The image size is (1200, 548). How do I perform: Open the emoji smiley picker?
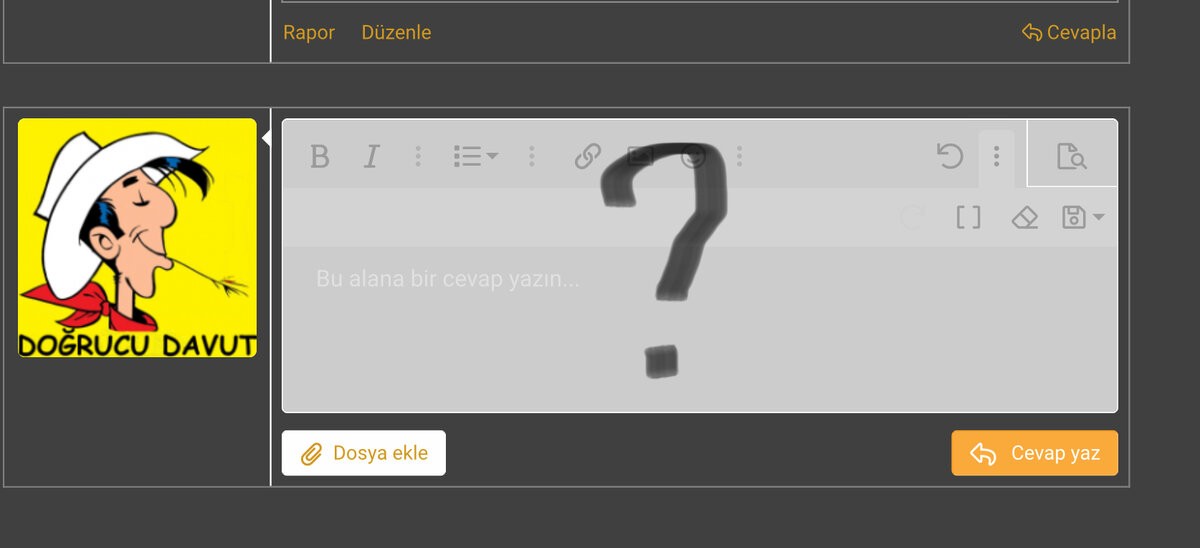click(692, 156)
